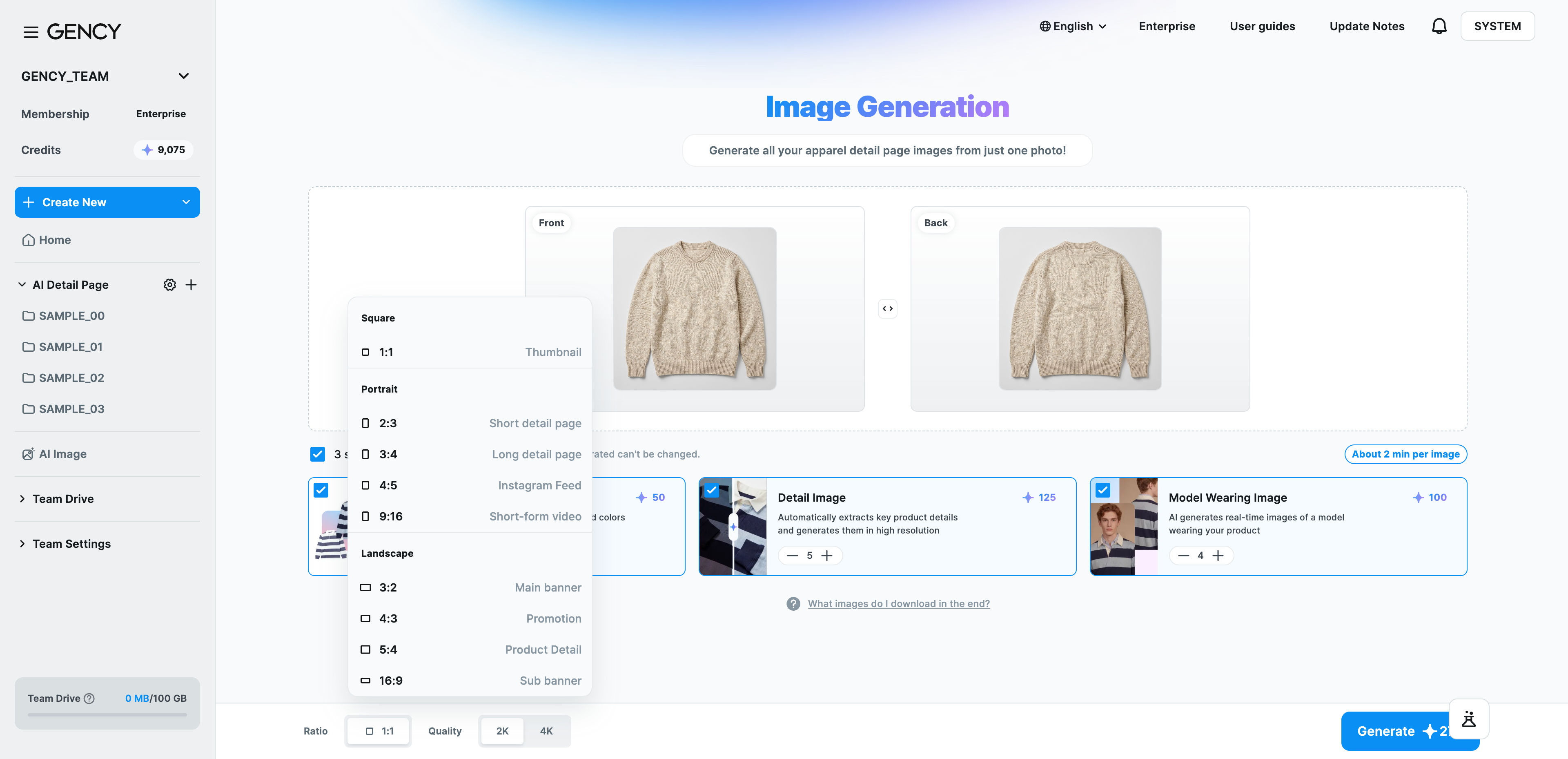Open the notifications bell
The height and width of the screenshot is (759, 1568).
pyautogui.click(x=1439, y=26)
